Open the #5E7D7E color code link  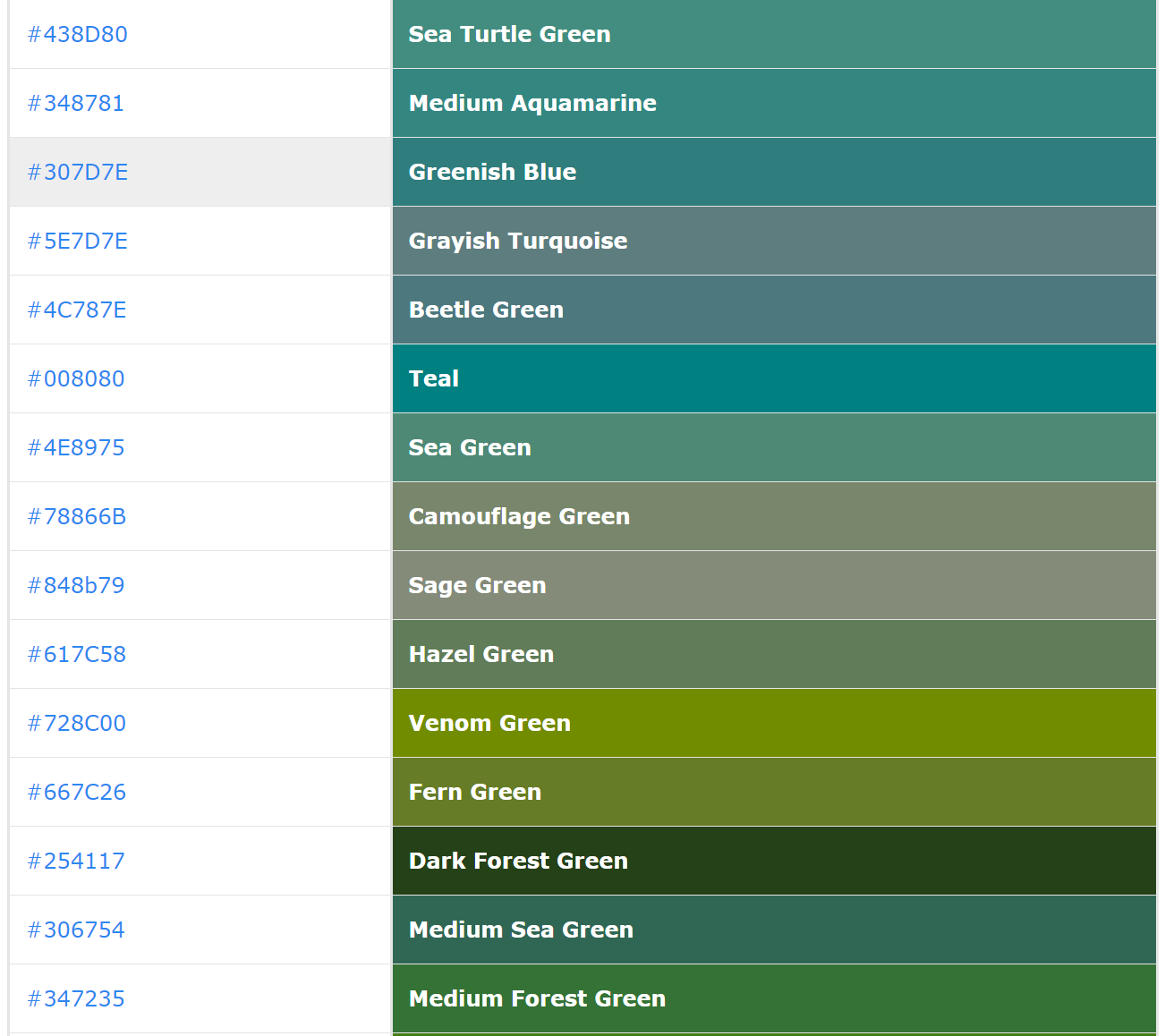tap(77, 241)
